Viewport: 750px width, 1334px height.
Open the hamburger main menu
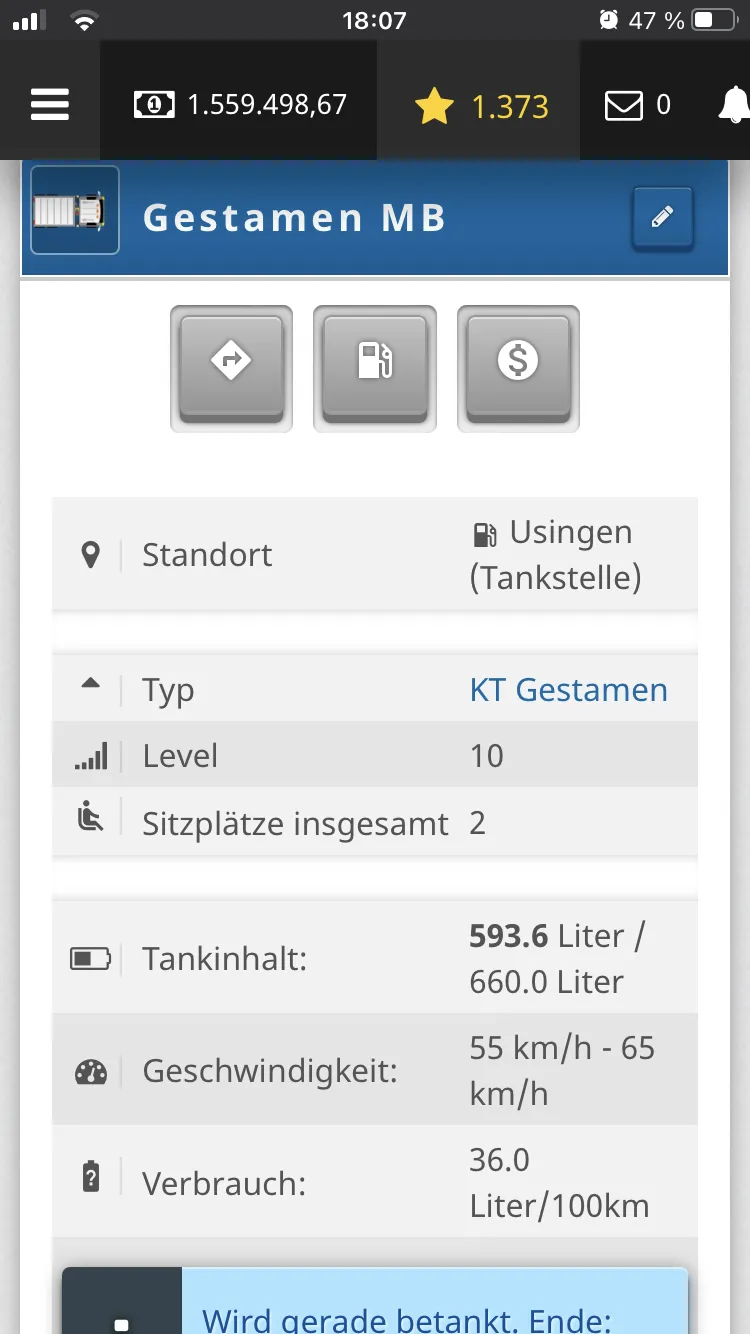(50, 104)
